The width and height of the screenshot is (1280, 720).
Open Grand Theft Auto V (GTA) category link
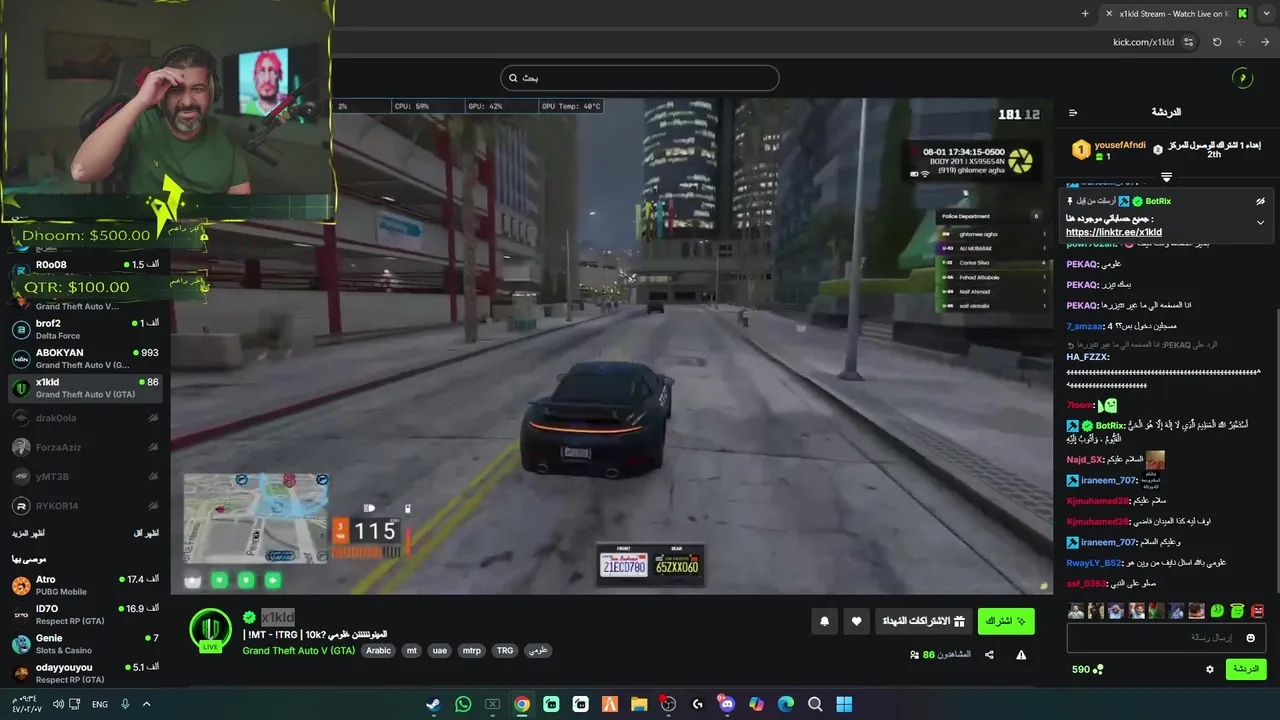298,650
